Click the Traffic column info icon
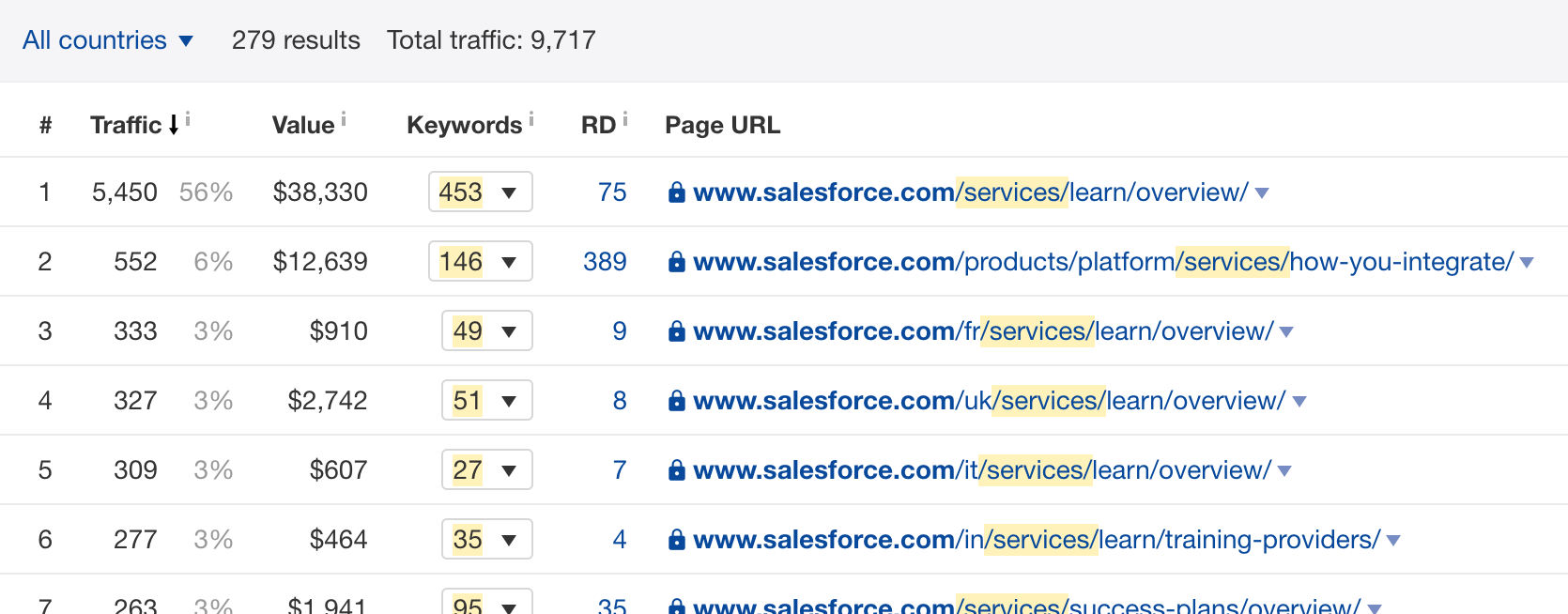 [188, 119]
